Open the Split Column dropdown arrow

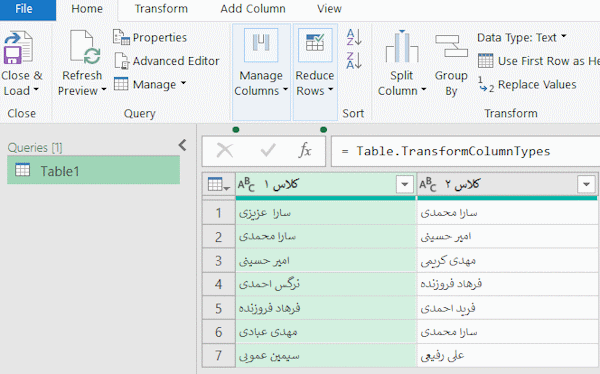click(424, 90)
